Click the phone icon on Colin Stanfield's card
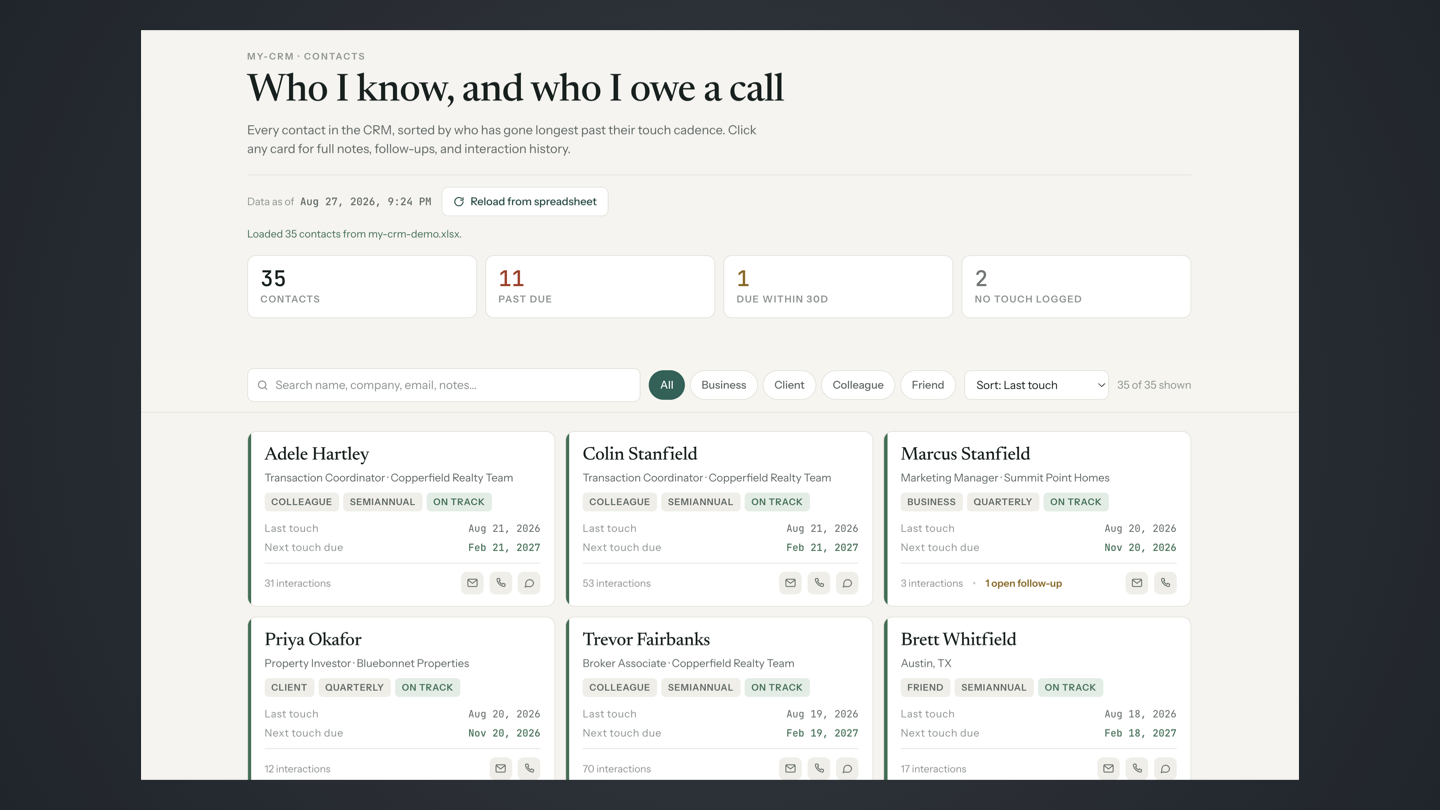Image resolution: width=1440 pixels, height=810 pixels. click(x=819, y=583)
